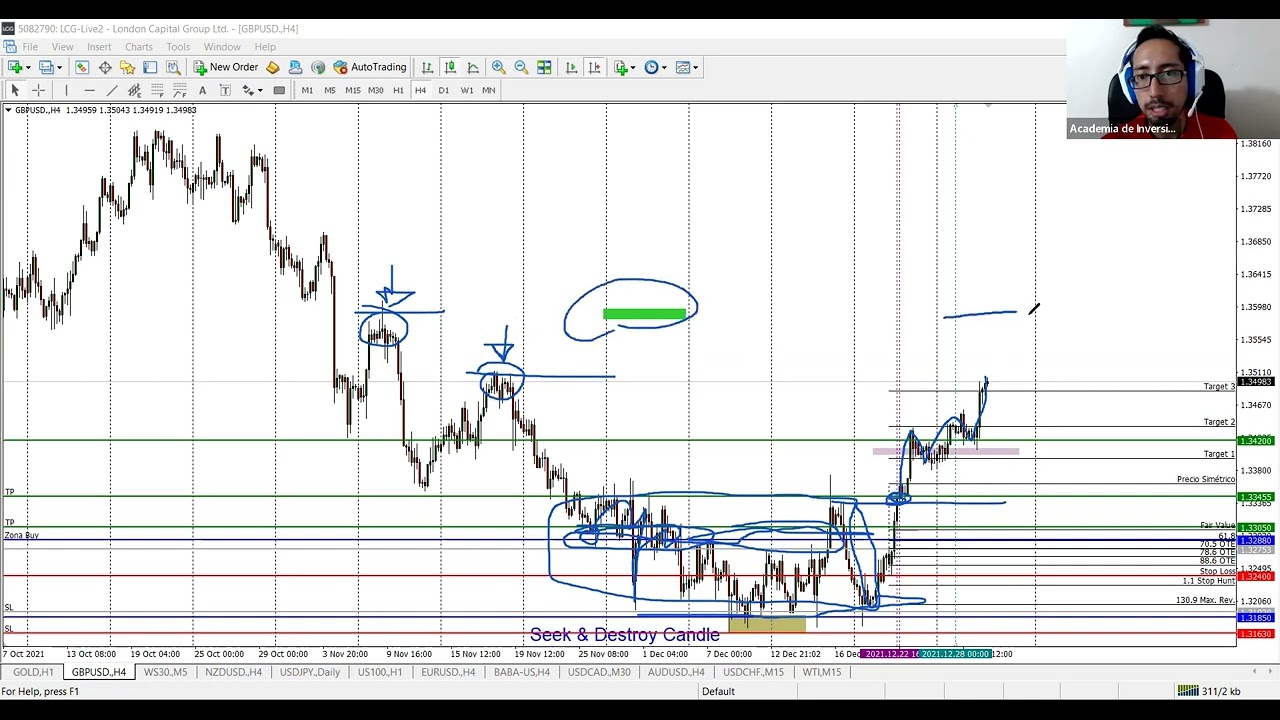The image size is (1280, 720).
Task: Open MetaEditor with the yellow diamond icon
Action: click(x=272, y=67)
